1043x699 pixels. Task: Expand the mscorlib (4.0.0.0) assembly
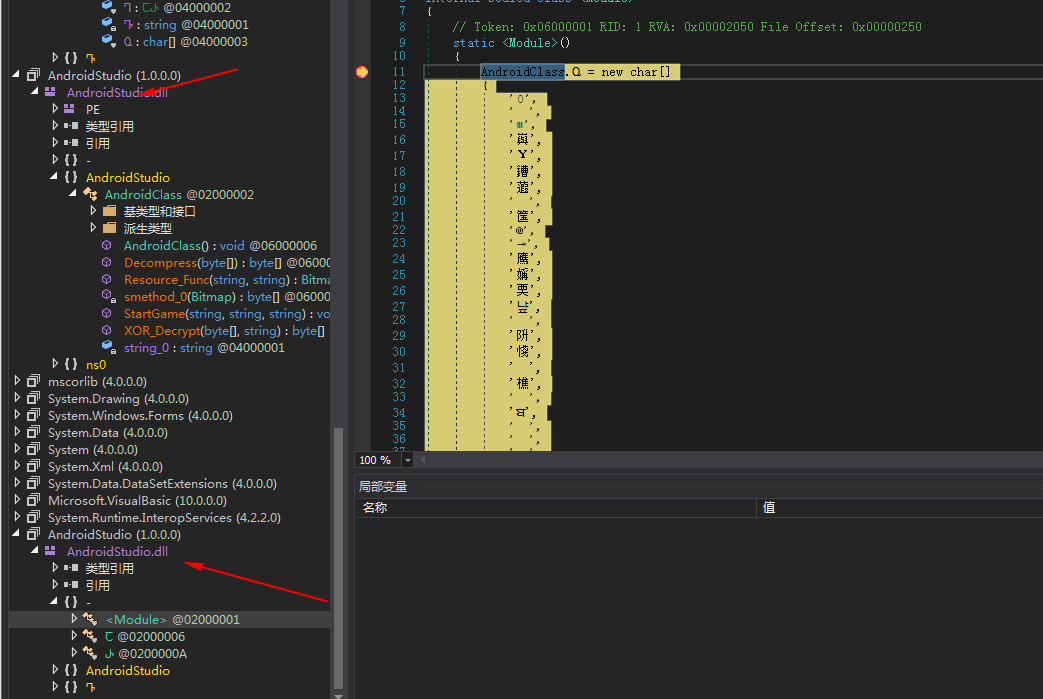tap(17, 381)
